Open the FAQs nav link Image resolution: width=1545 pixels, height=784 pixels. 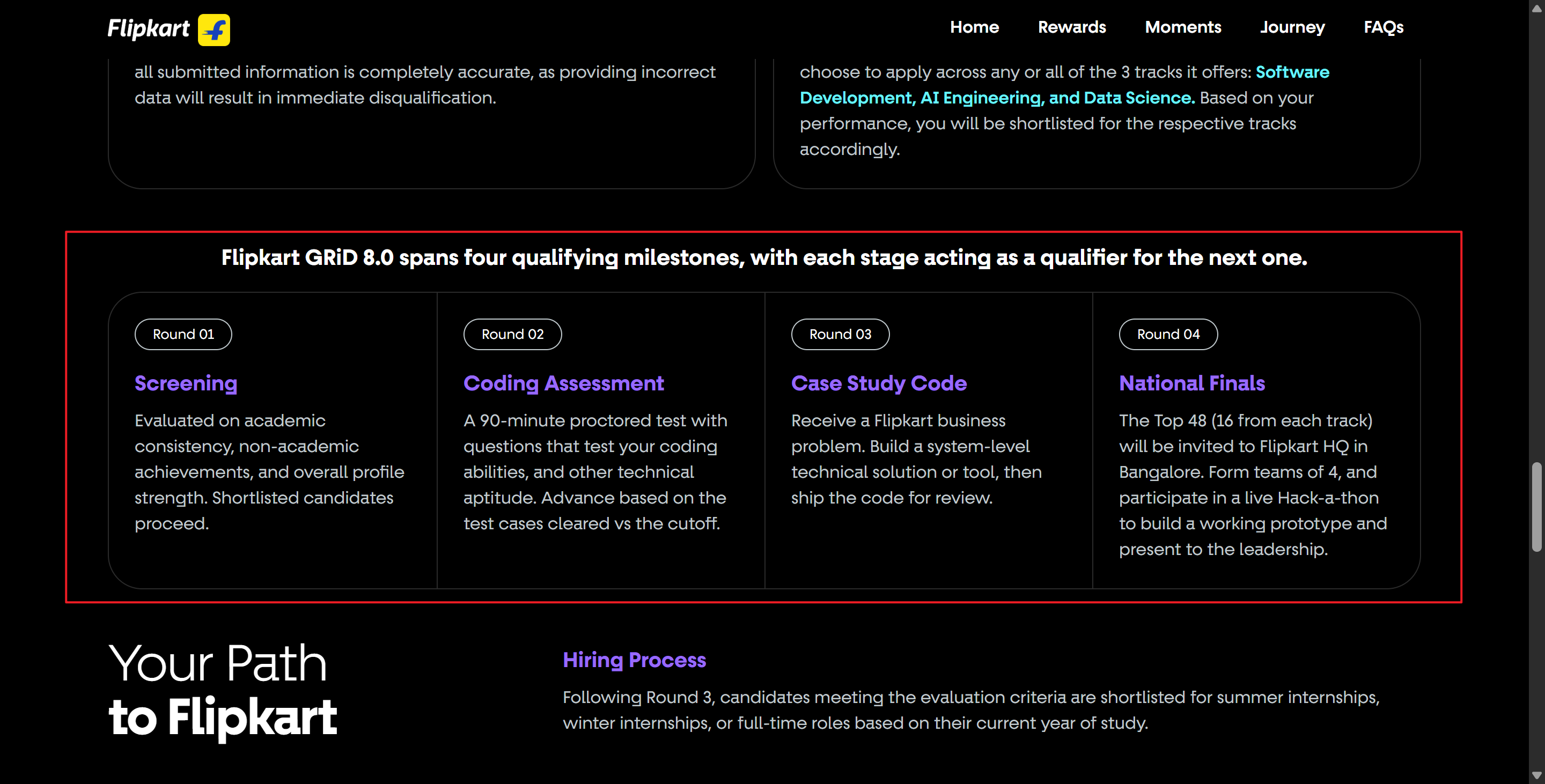click(x=1384, y=27)
